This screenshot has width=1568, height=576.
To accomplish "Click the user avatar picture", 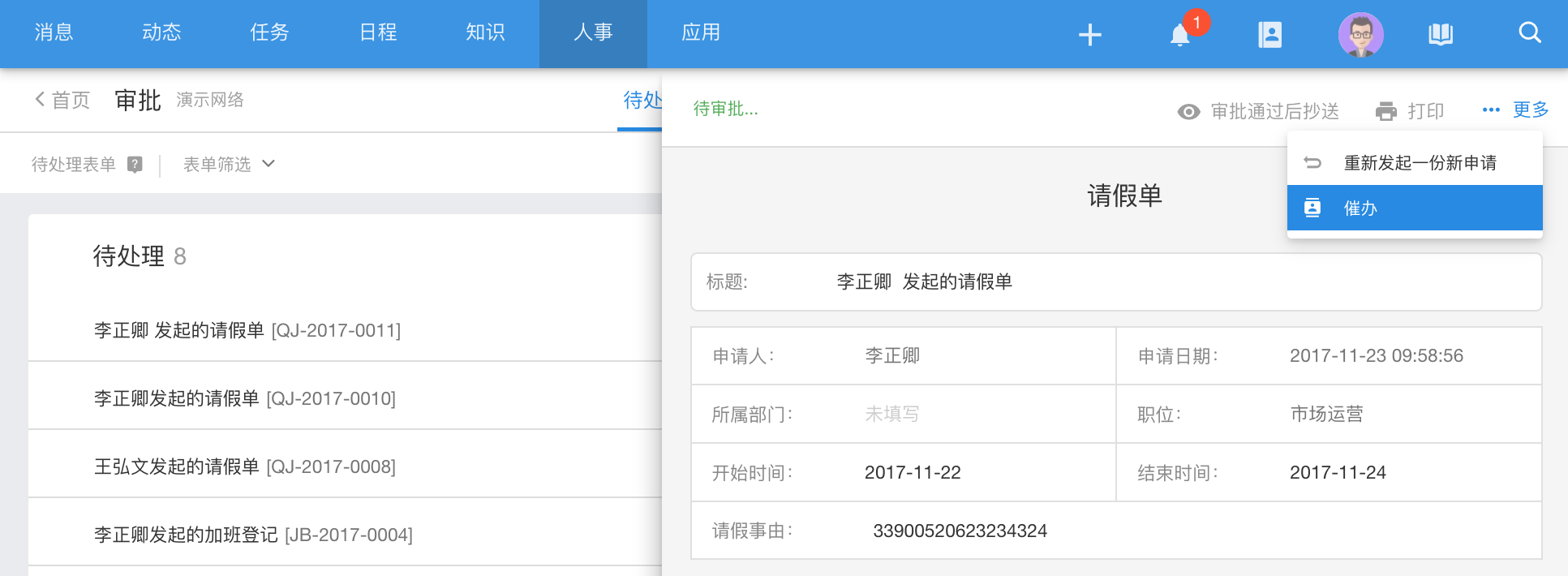I will point(1360,34).
